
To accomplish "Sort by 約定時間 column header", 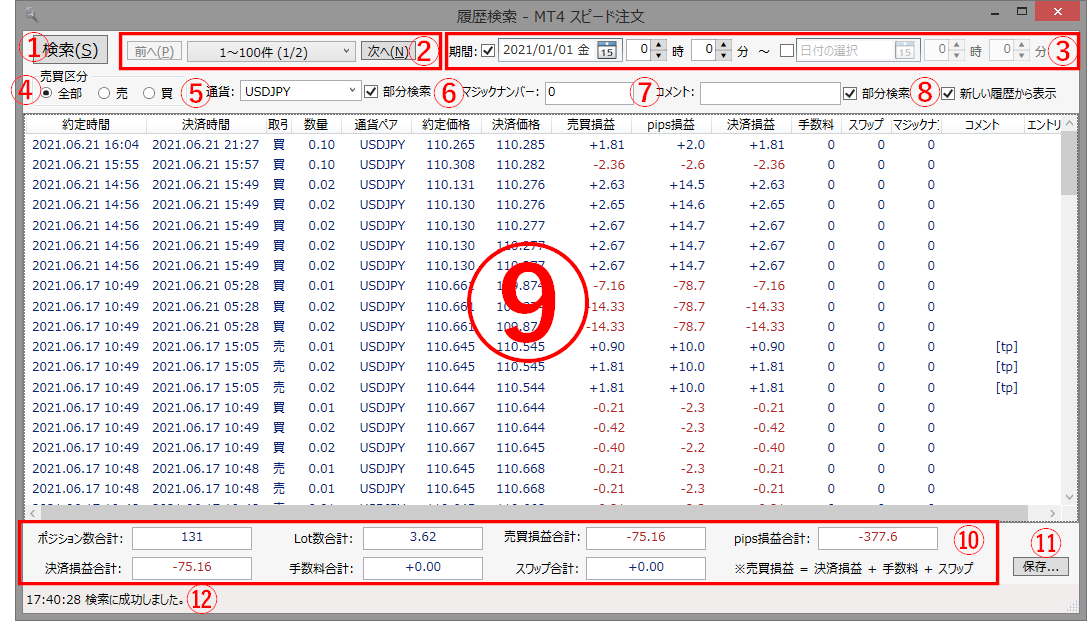I will tap(85, 125).
